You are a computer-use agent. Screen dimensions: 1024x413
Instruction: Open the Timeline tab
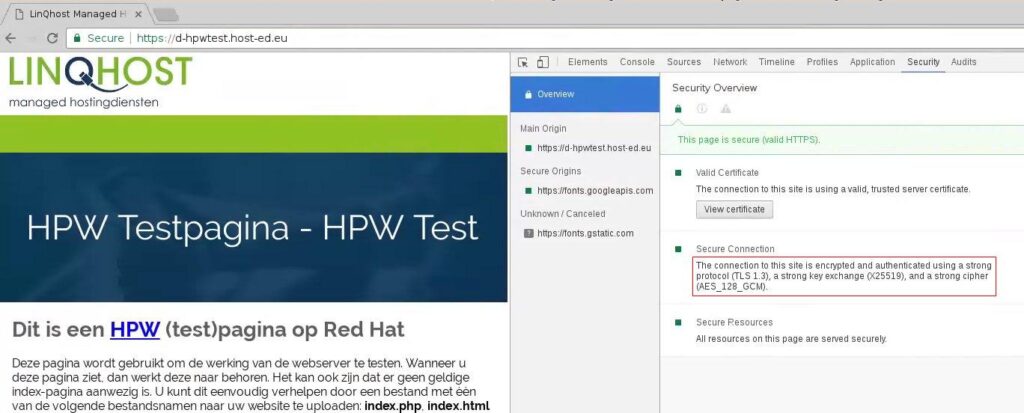click(x=776, y=62)
